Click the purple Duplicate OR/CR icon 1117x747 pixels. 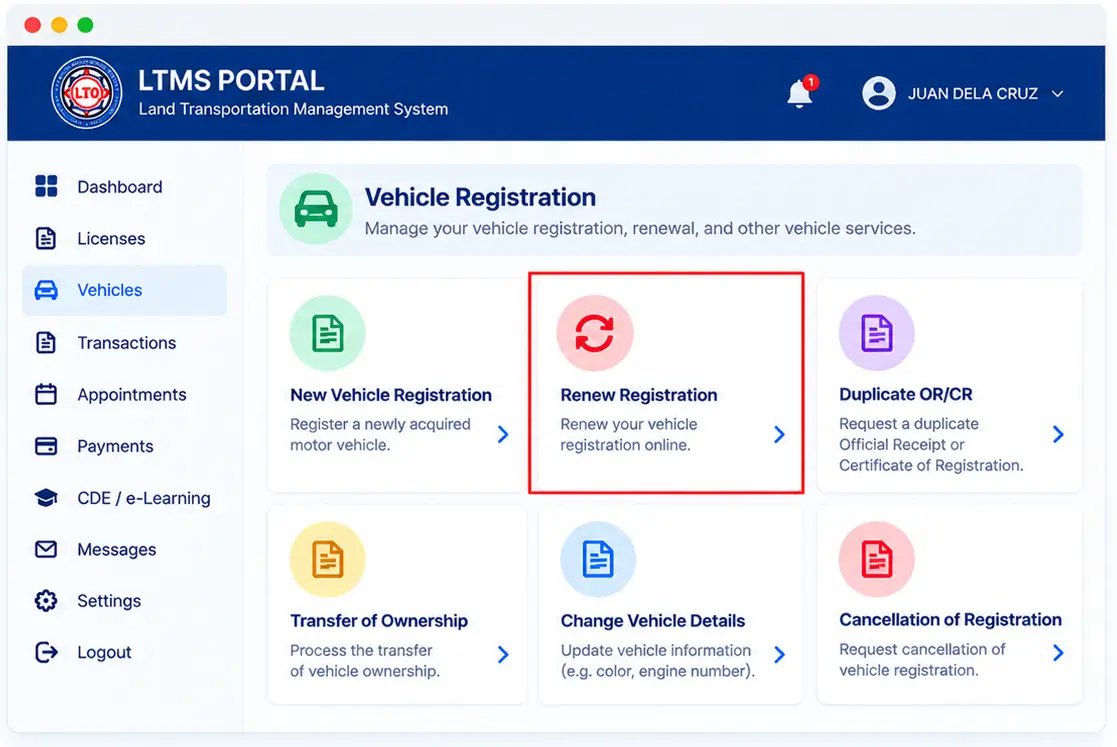click(x=876, y=333)
